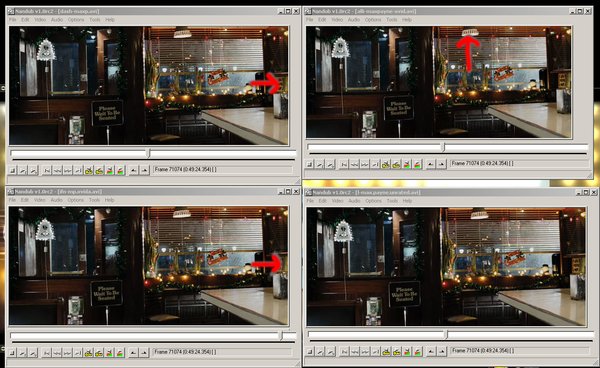The height and width of the screenshot is (368, 600).
Task: Mark in-point in top-right Nandub window
Action: coord(430,164)
